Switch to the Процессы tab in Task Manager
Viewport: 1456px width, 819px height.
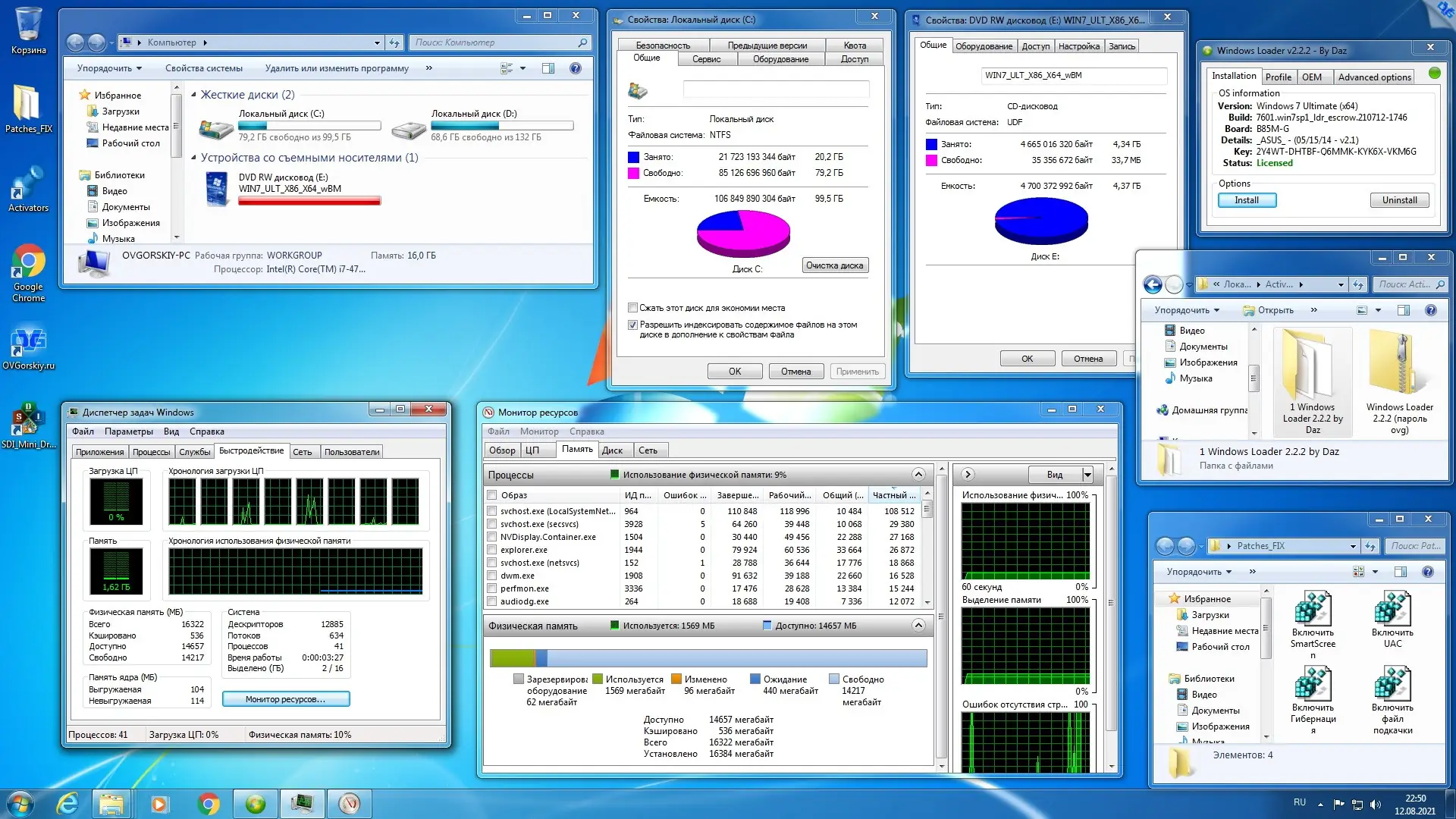pos(151,452)
